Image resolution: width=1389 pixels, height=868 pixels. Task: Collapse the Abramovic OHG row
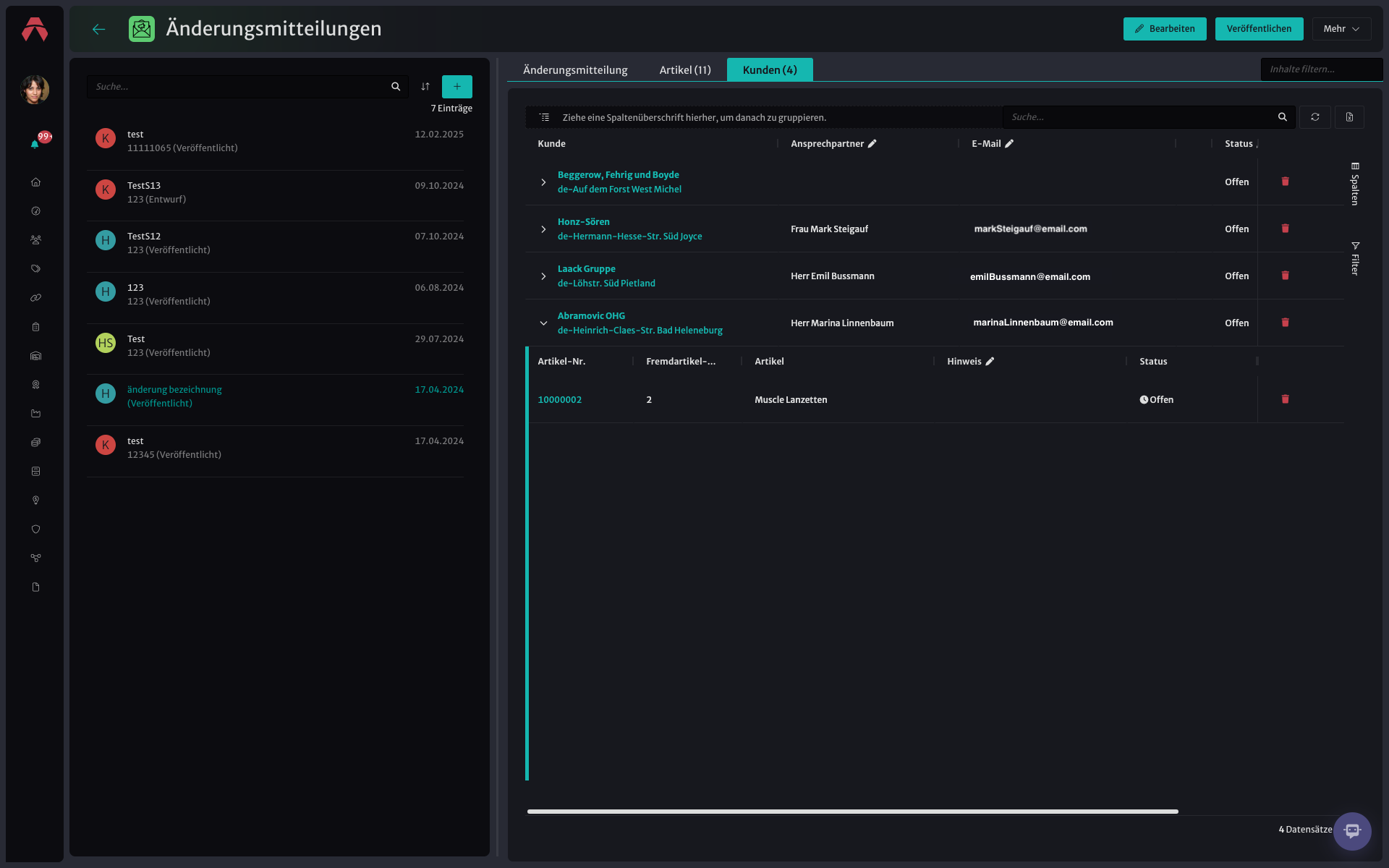543,323
